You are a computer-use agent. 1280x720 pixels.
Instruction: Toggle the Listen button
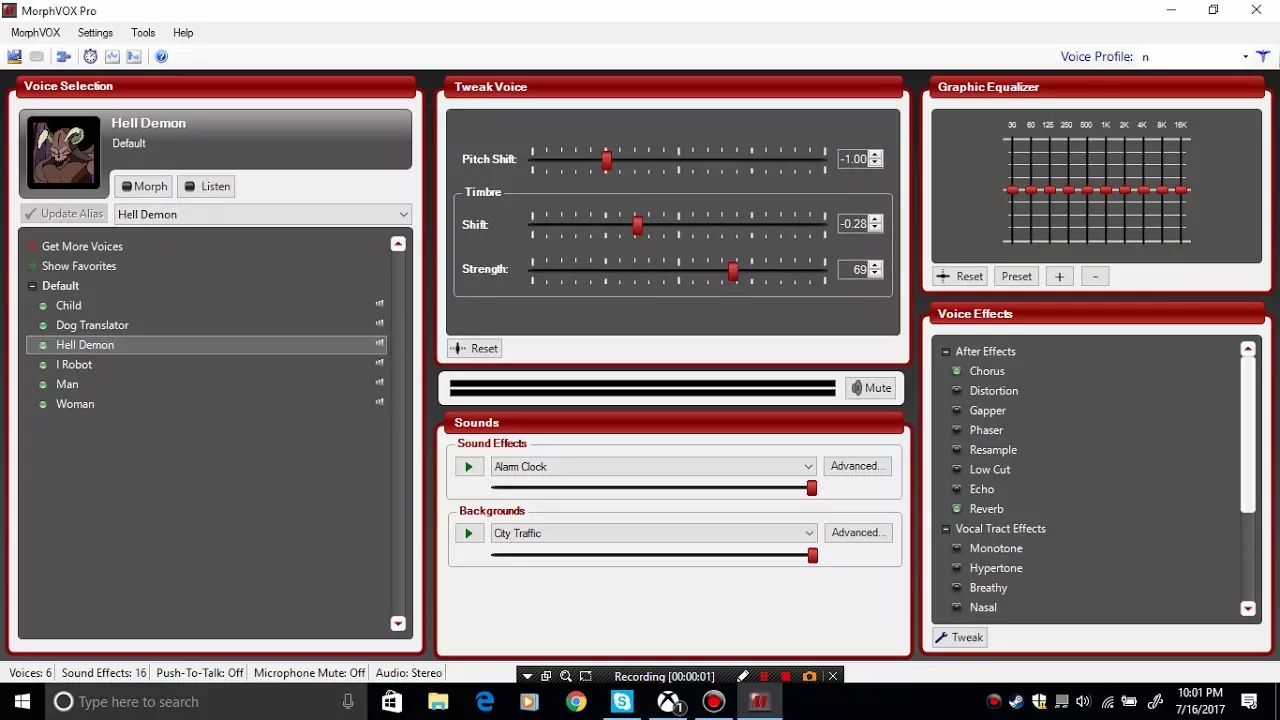click(x=207, y=186)
